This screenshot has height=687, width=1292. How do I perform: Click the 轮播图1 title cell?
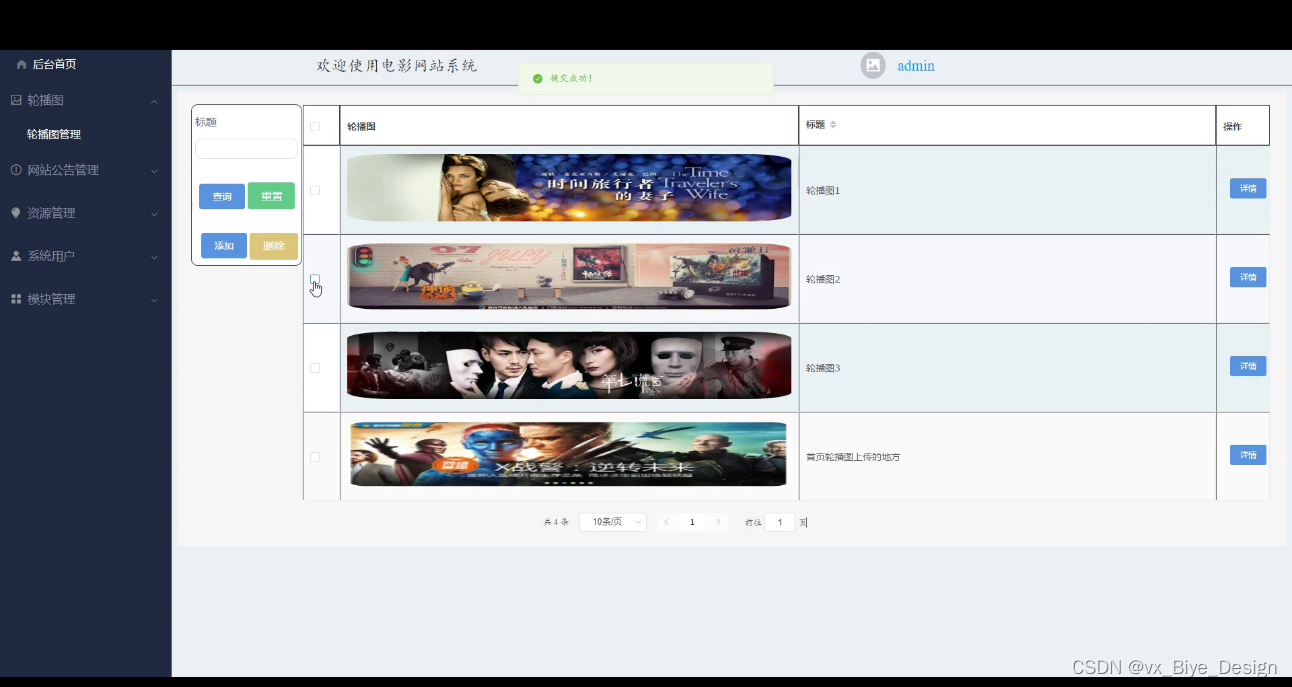click(1007, 190)
